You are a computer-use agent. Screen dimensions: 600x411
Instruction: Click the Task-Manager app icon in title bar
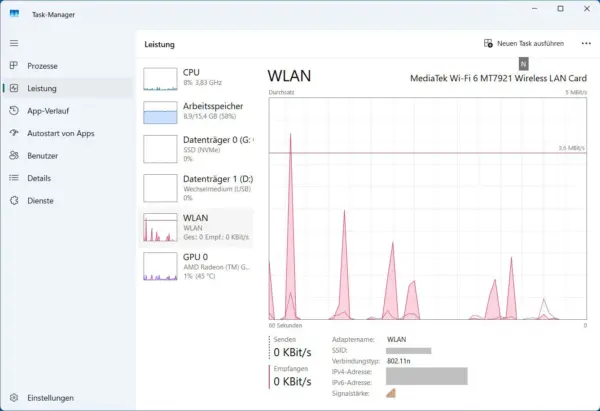15,14
